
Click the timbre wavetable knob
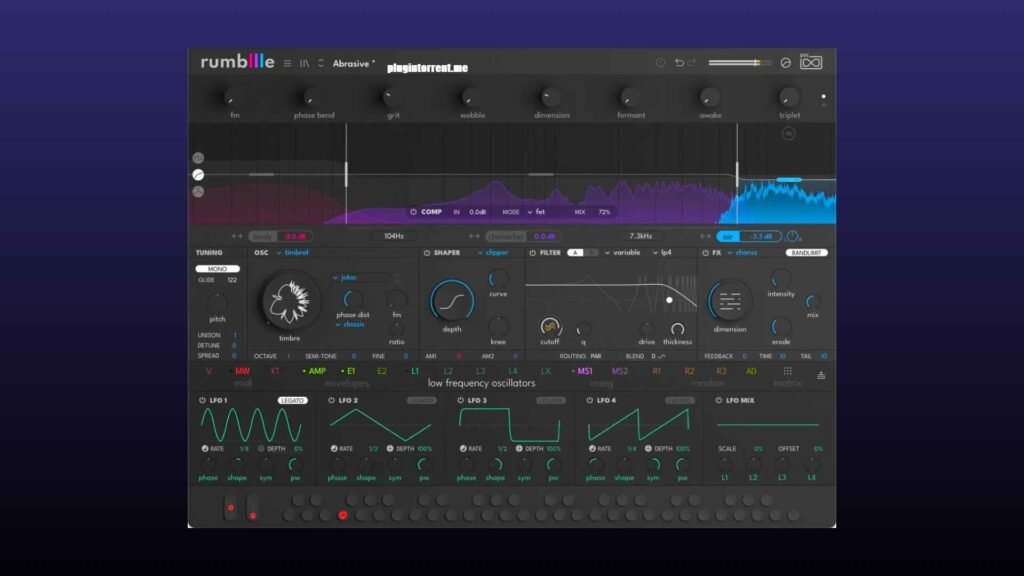pyautogui.click(x=290, y=301)
